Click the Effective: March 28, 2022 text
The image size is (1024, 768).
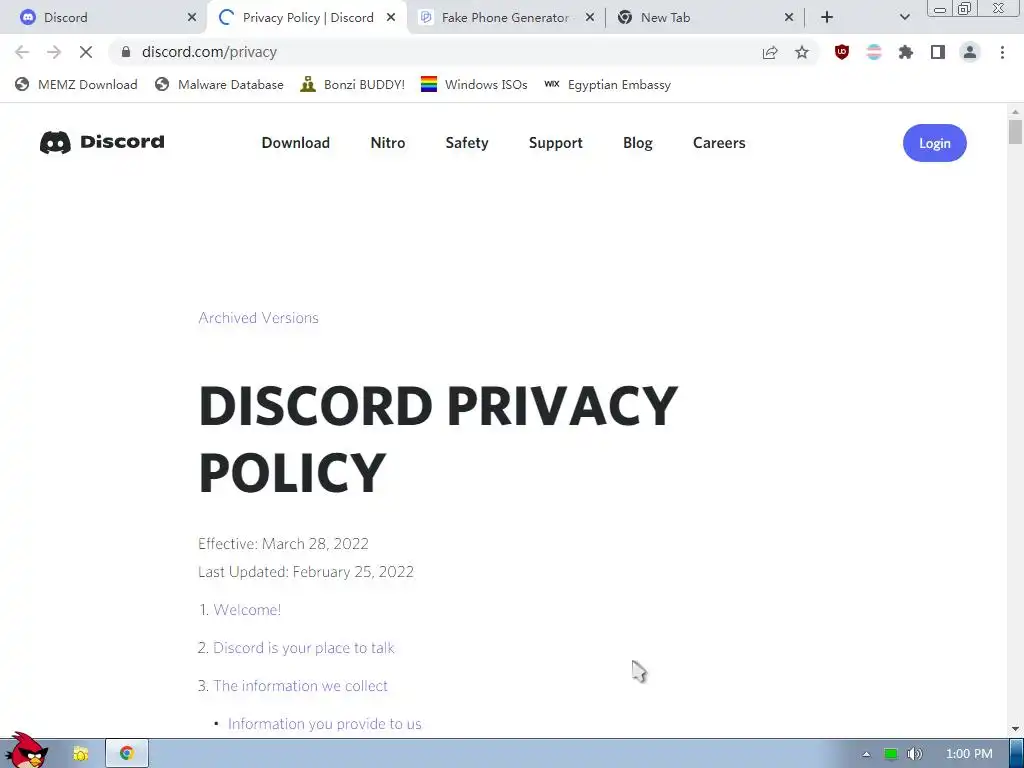(283, 543)
